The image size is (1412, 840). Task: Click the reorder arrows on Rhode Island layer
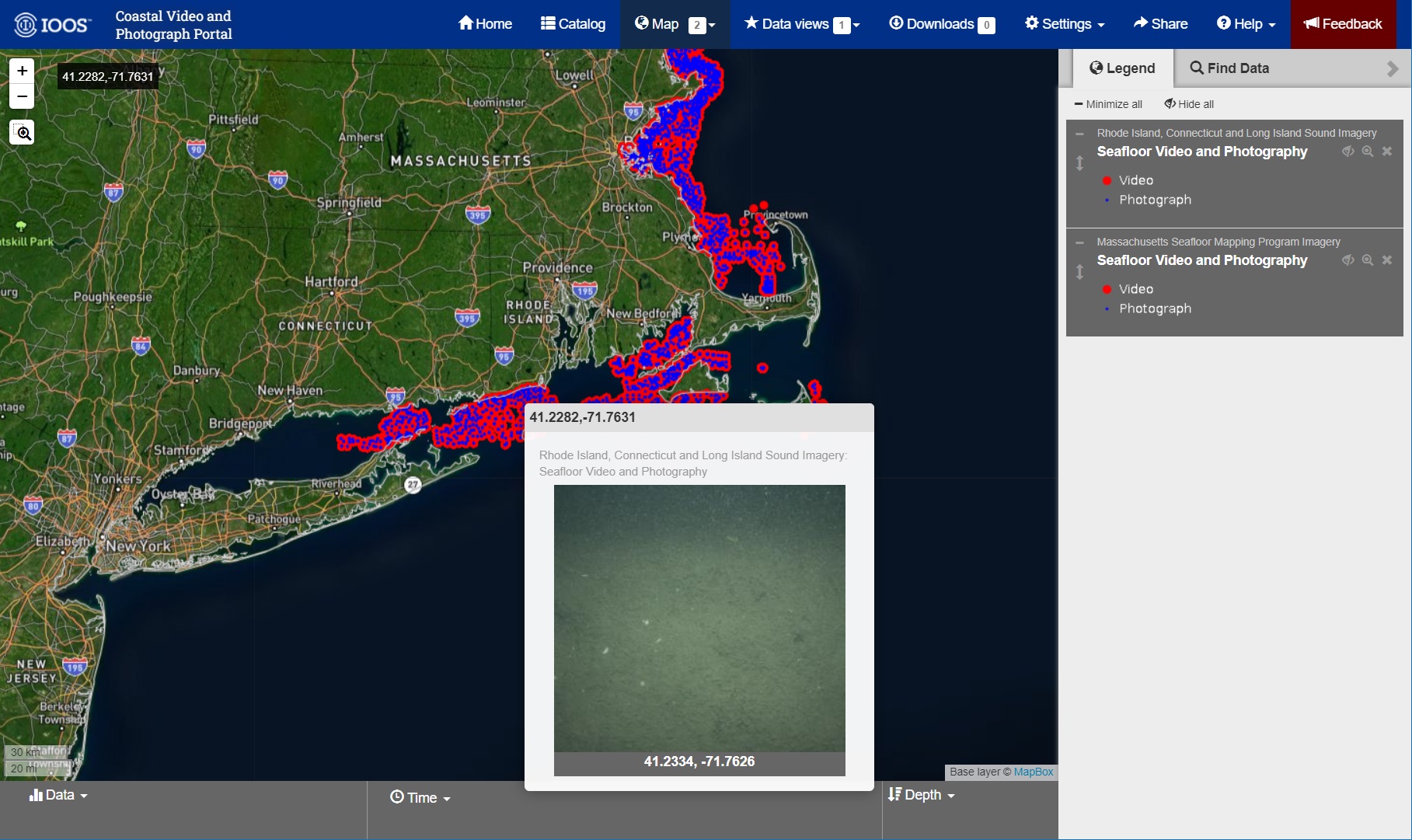1079,163
